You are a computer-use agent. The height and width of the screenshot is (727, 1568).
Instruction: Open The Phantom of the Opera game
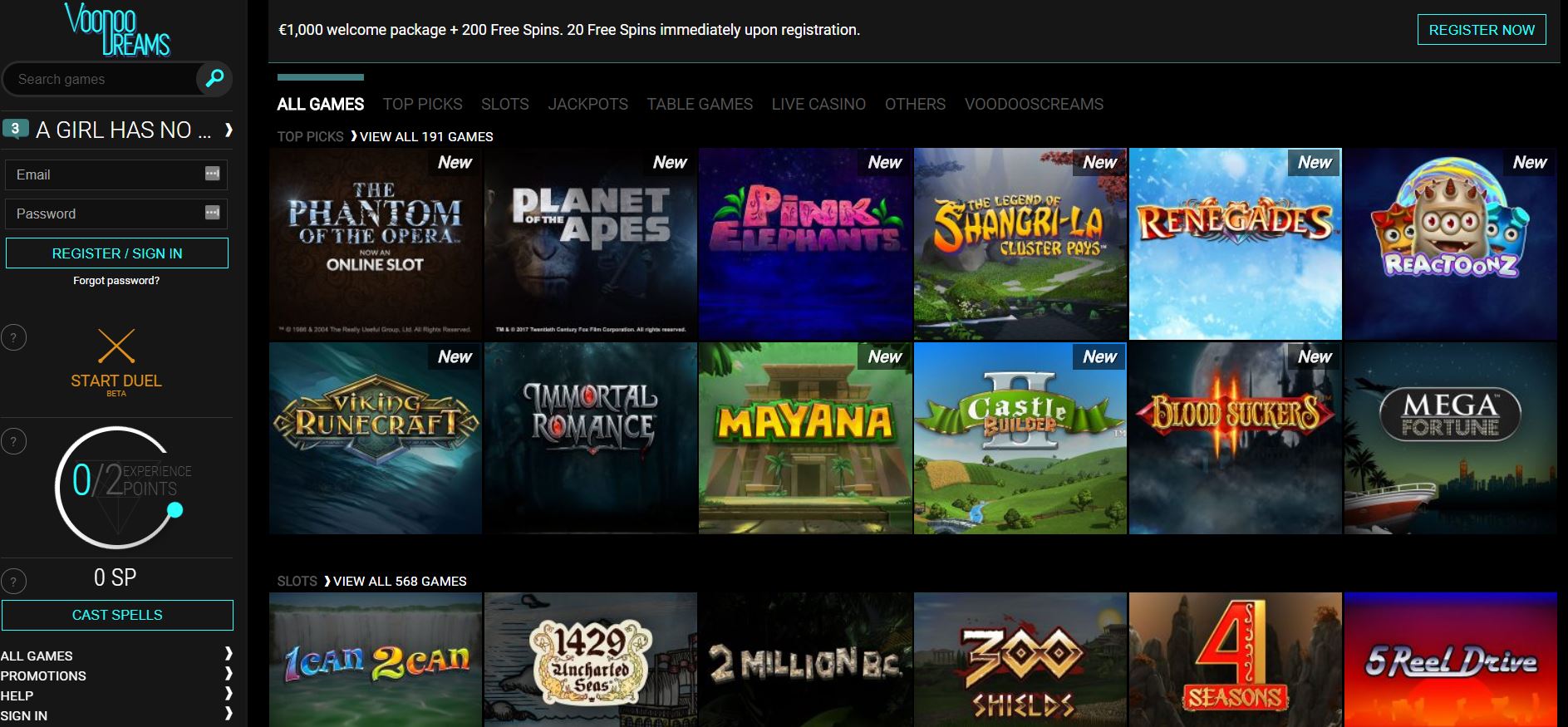(x=376, y=243)
